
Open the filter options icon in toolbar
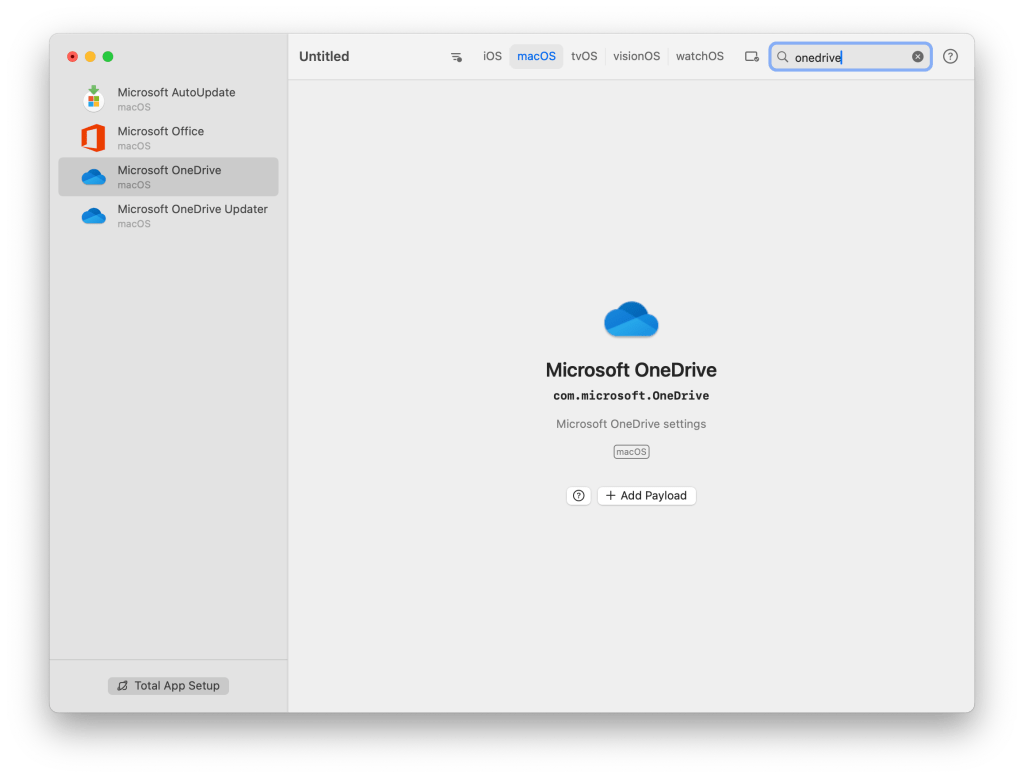[456, 57]
